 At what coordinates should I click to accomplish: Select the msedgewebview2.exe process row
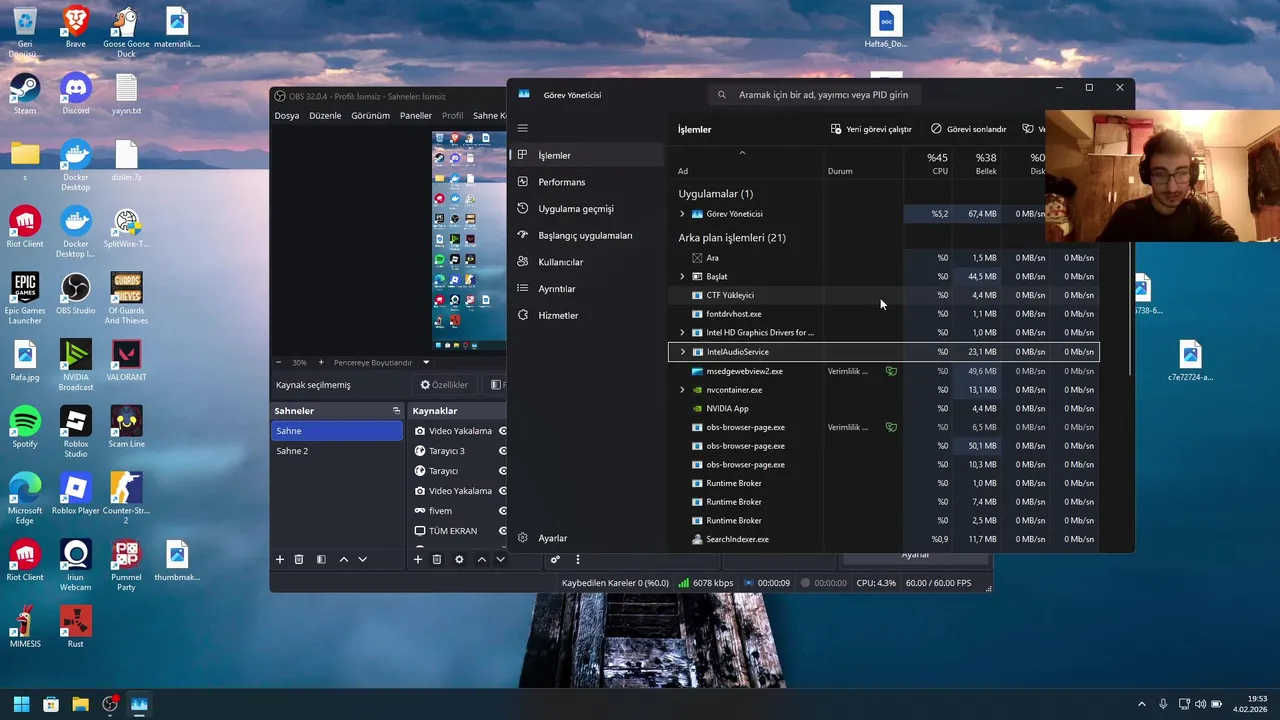[884, 371]
